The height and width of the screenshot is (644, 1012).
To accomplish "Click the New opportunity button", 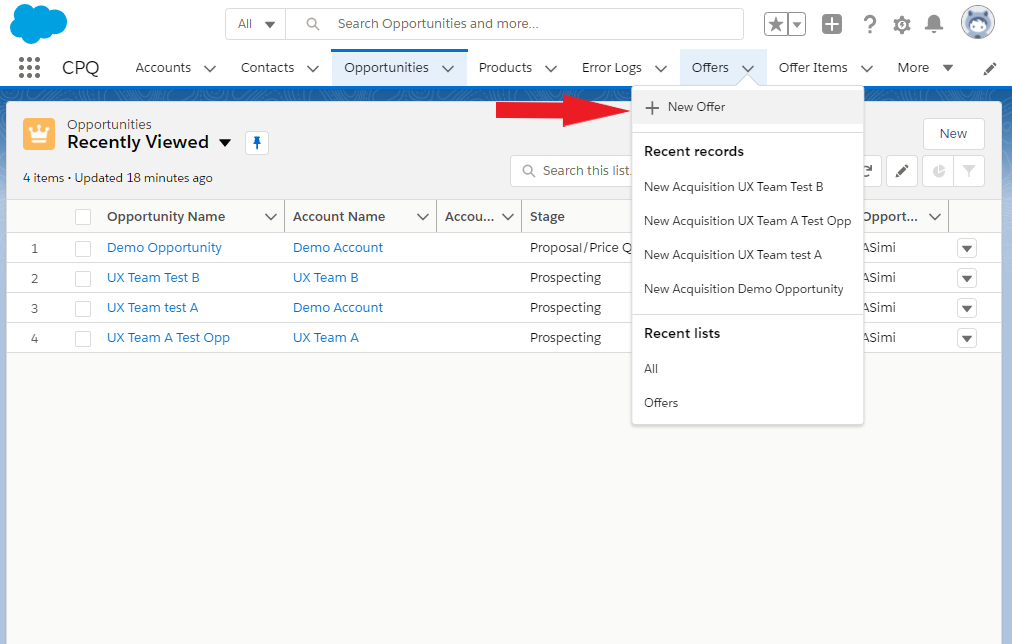I will pyautogui.click(x=953, y=134).
